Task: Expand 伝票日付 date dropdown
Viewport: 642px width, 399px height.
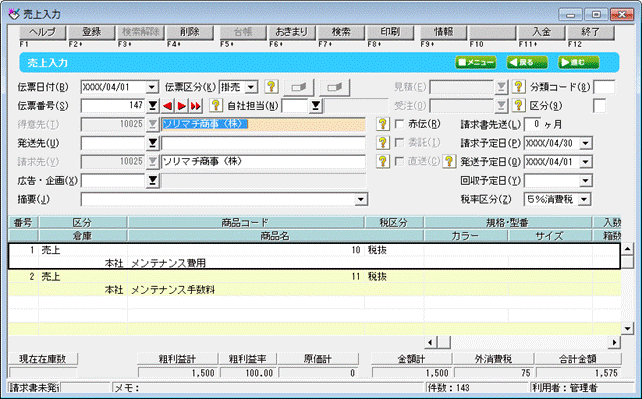Action: click(x=152, y=87)
